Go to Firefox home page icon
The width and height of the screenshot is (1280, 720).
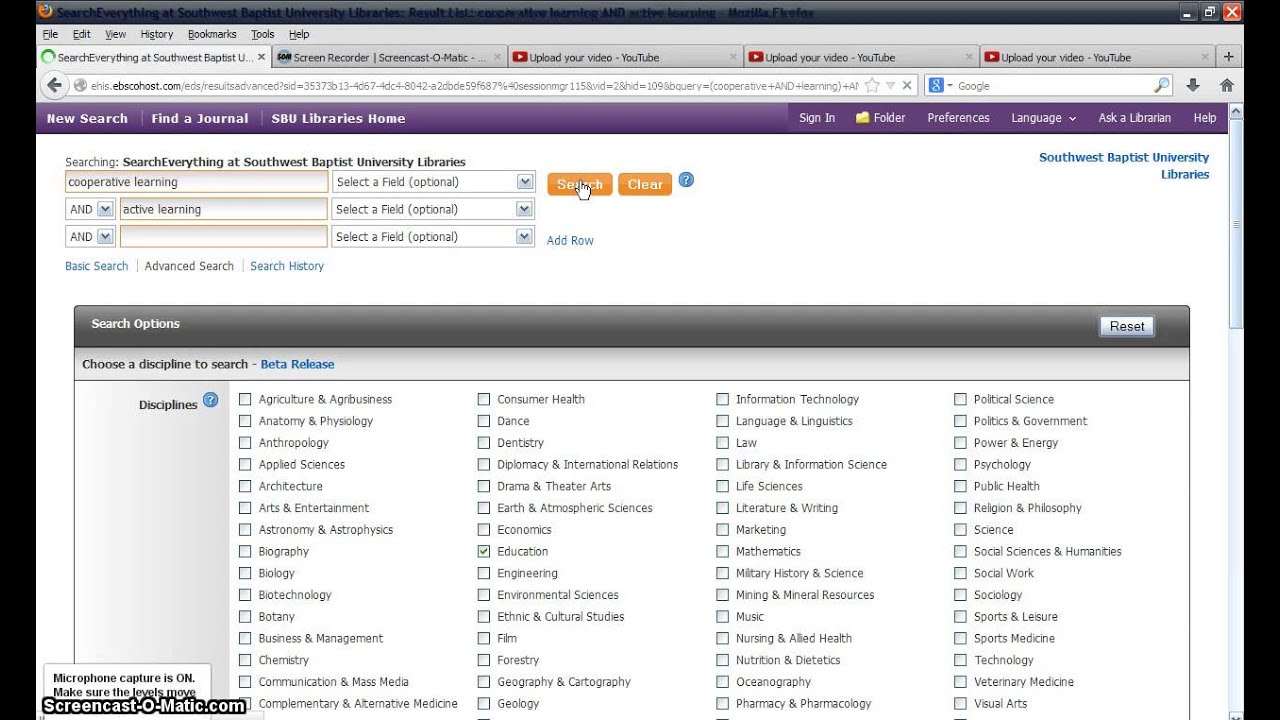coord(1227,86)
